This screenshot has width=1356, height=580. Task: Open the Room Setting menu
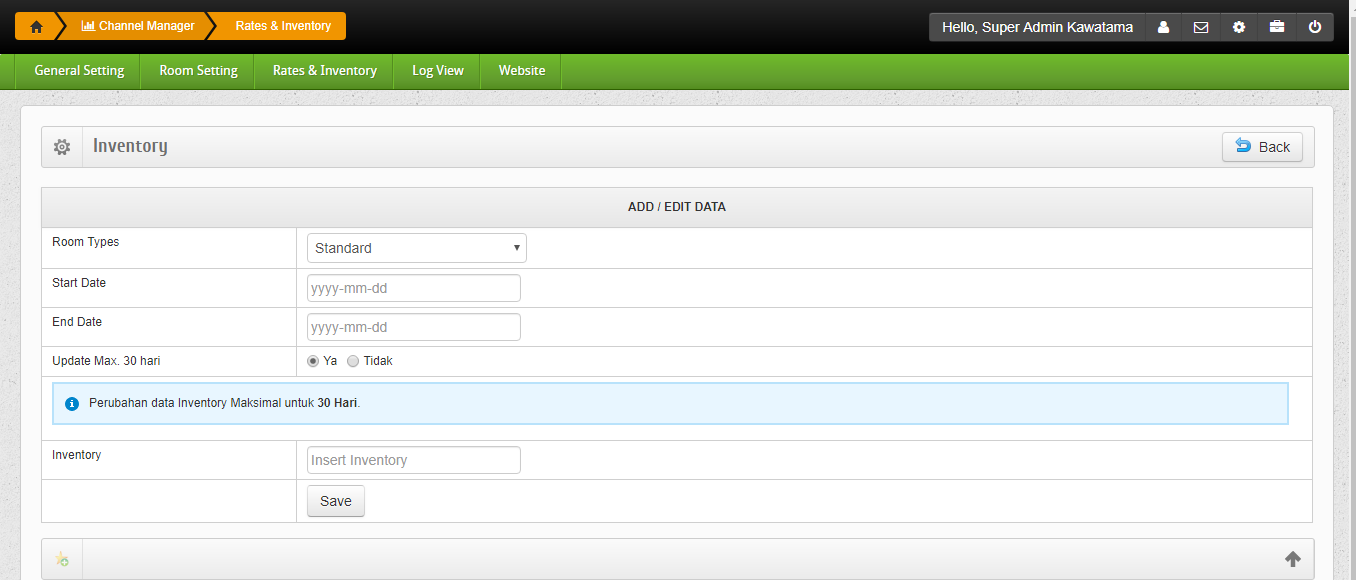[x=198, y=71]
